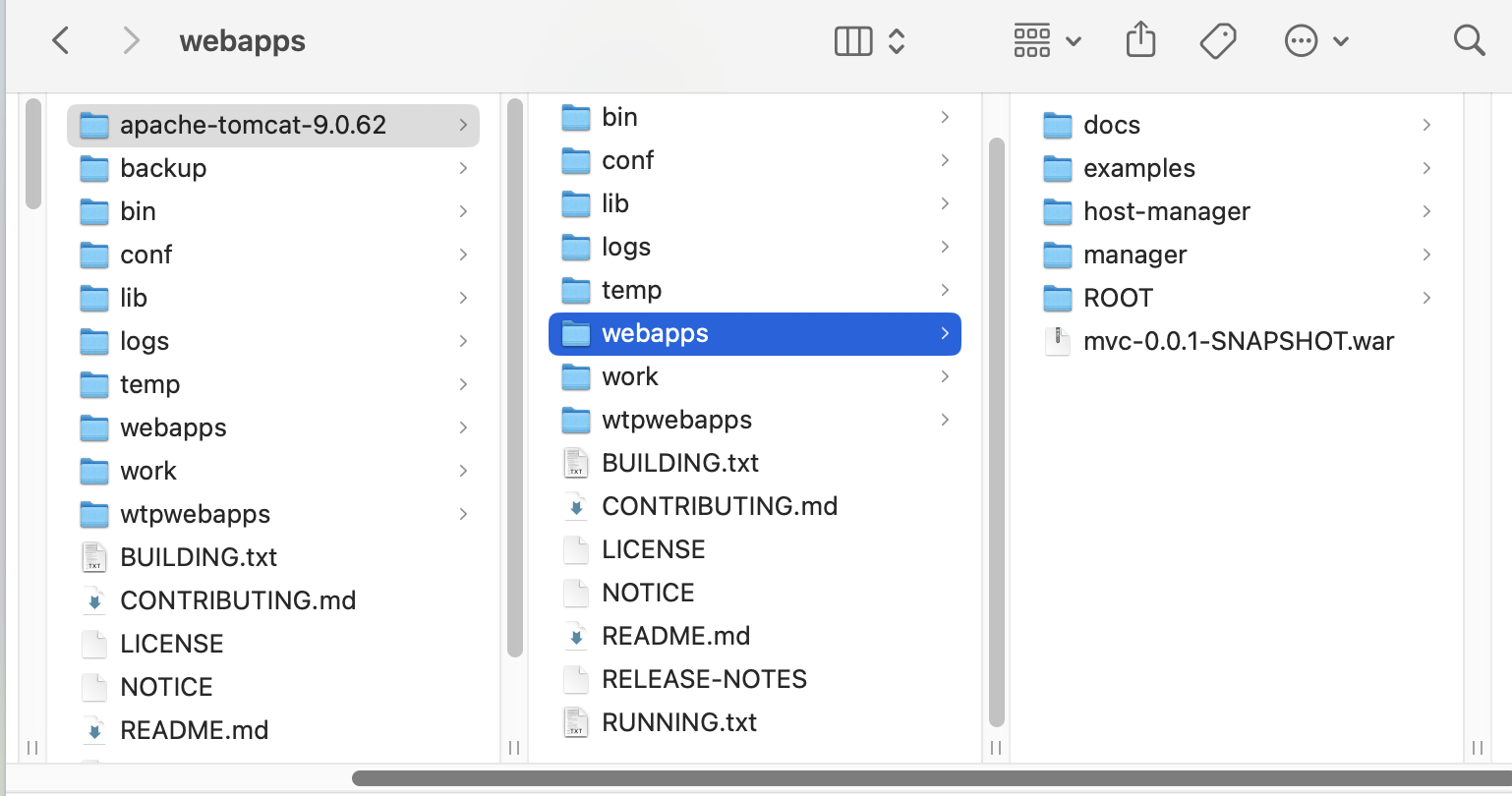Click the horizontal scrollbar at the bottom

(x=932, y=778)
